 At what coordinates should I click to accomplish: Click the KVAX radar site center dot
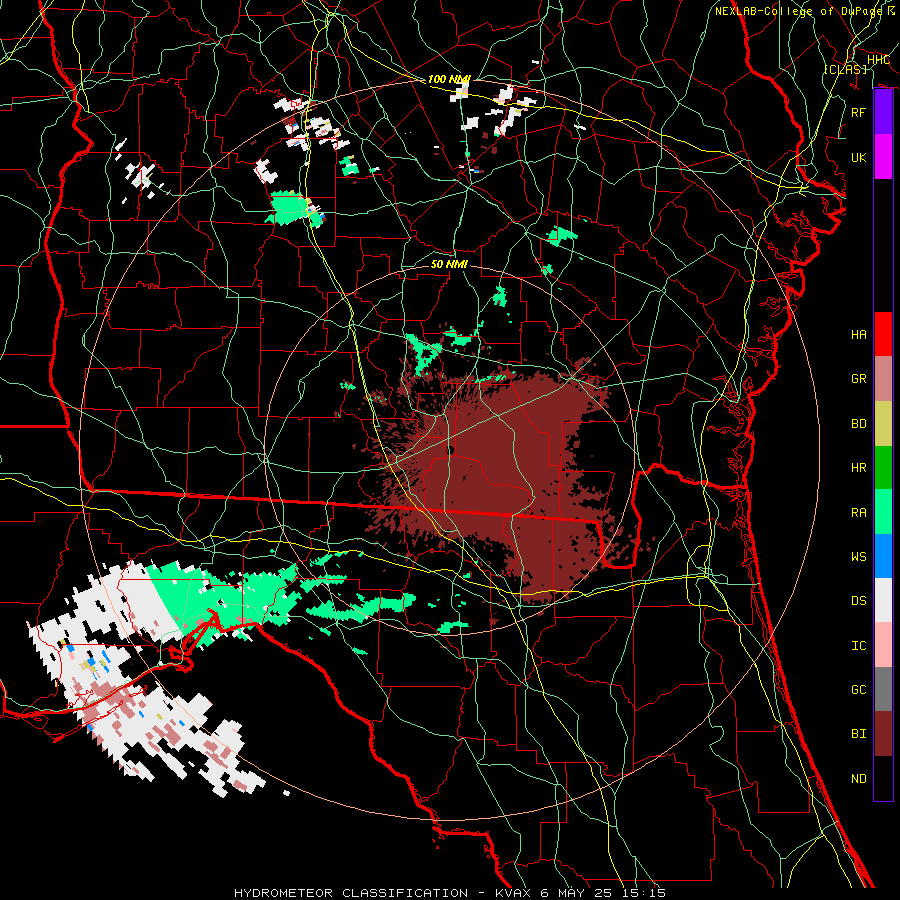click(x=451, y=450)
